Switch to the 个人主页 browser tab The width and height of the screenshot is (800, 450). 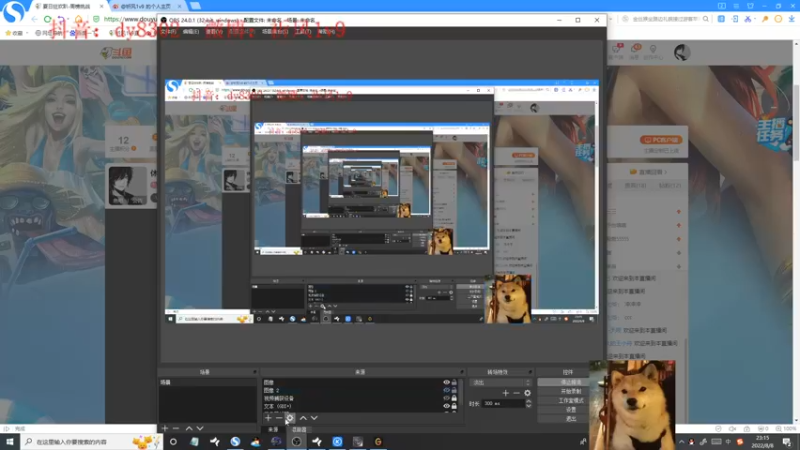pos(147,6)
